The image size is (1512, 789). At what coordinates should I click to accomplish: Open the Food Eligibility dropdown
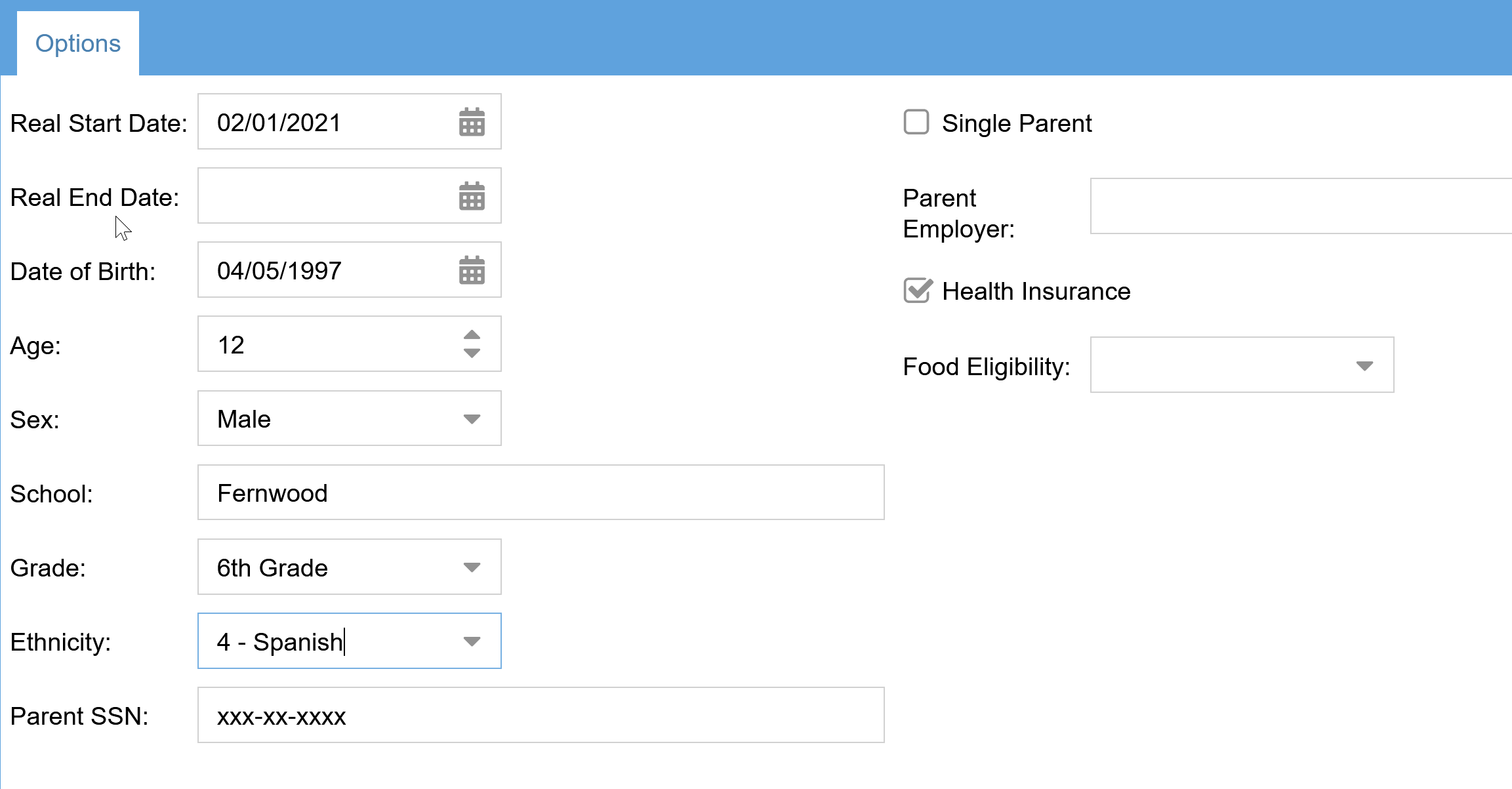tap(1364, 366)
